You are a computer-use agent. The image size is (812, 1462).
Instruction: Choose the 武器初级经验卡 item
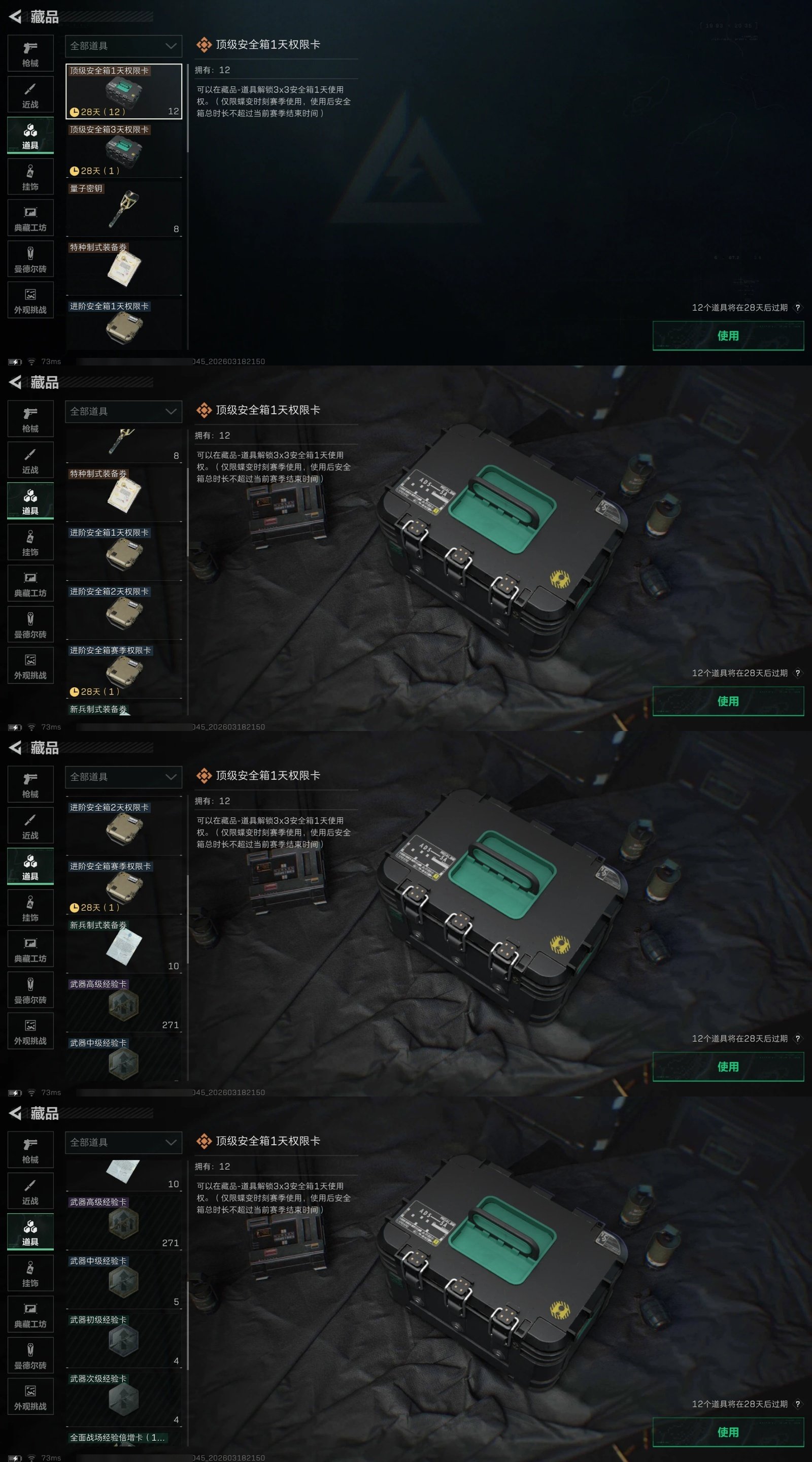click(124, 1341)
